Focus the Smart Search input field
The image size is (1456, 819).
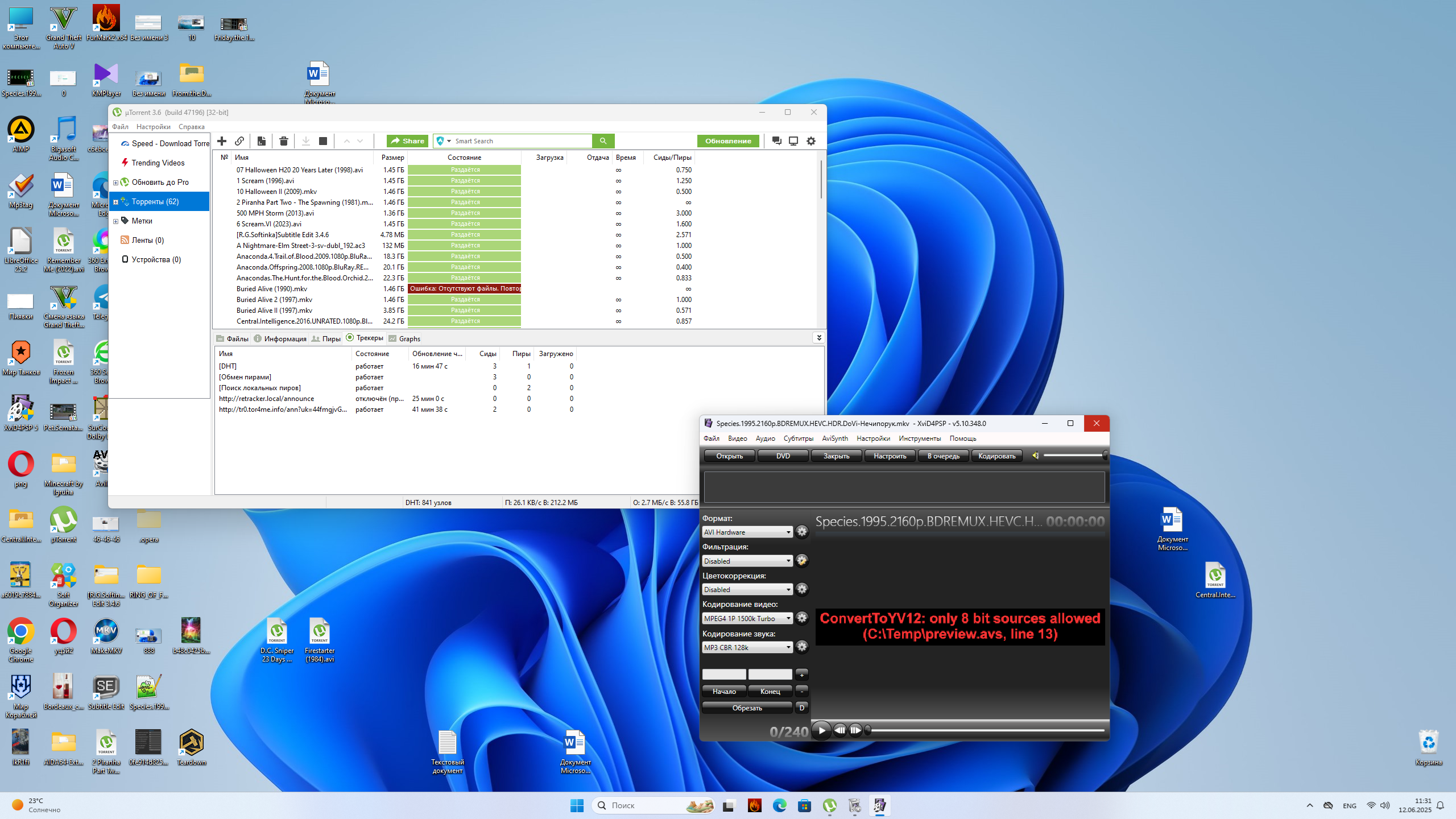pos(522,141)
